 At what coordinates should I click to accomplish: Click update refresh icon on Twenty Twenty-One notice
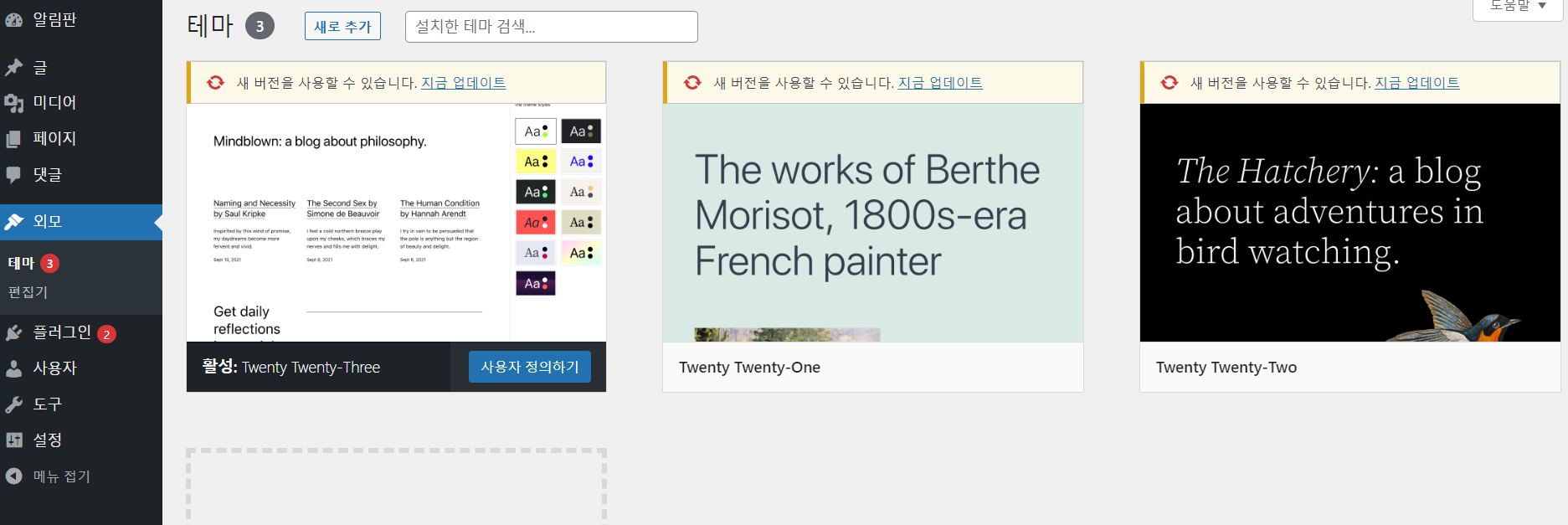(x=692, y=83)
